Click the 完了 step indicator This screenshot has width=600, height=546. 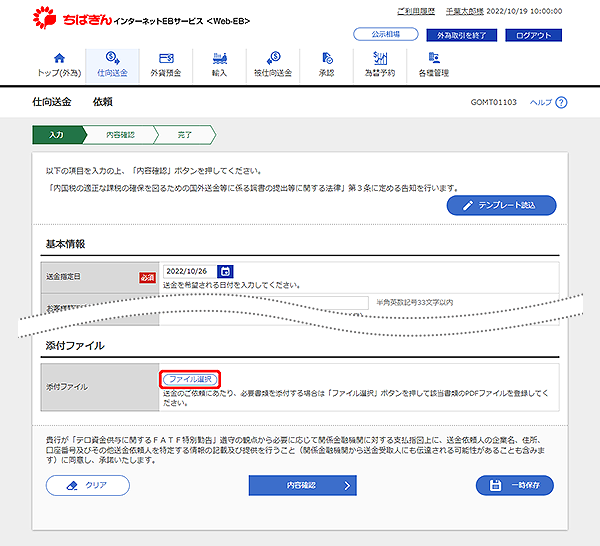point(185,135)
